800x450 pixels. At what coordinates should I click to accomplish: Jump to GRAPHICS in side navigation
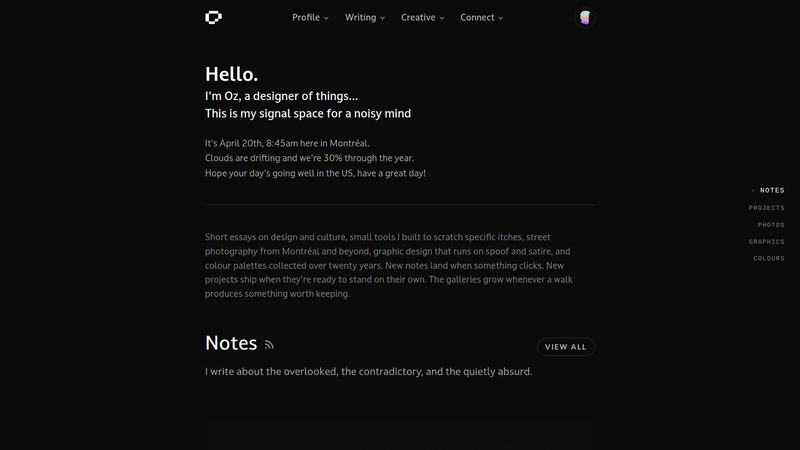[x=766, y=242]
